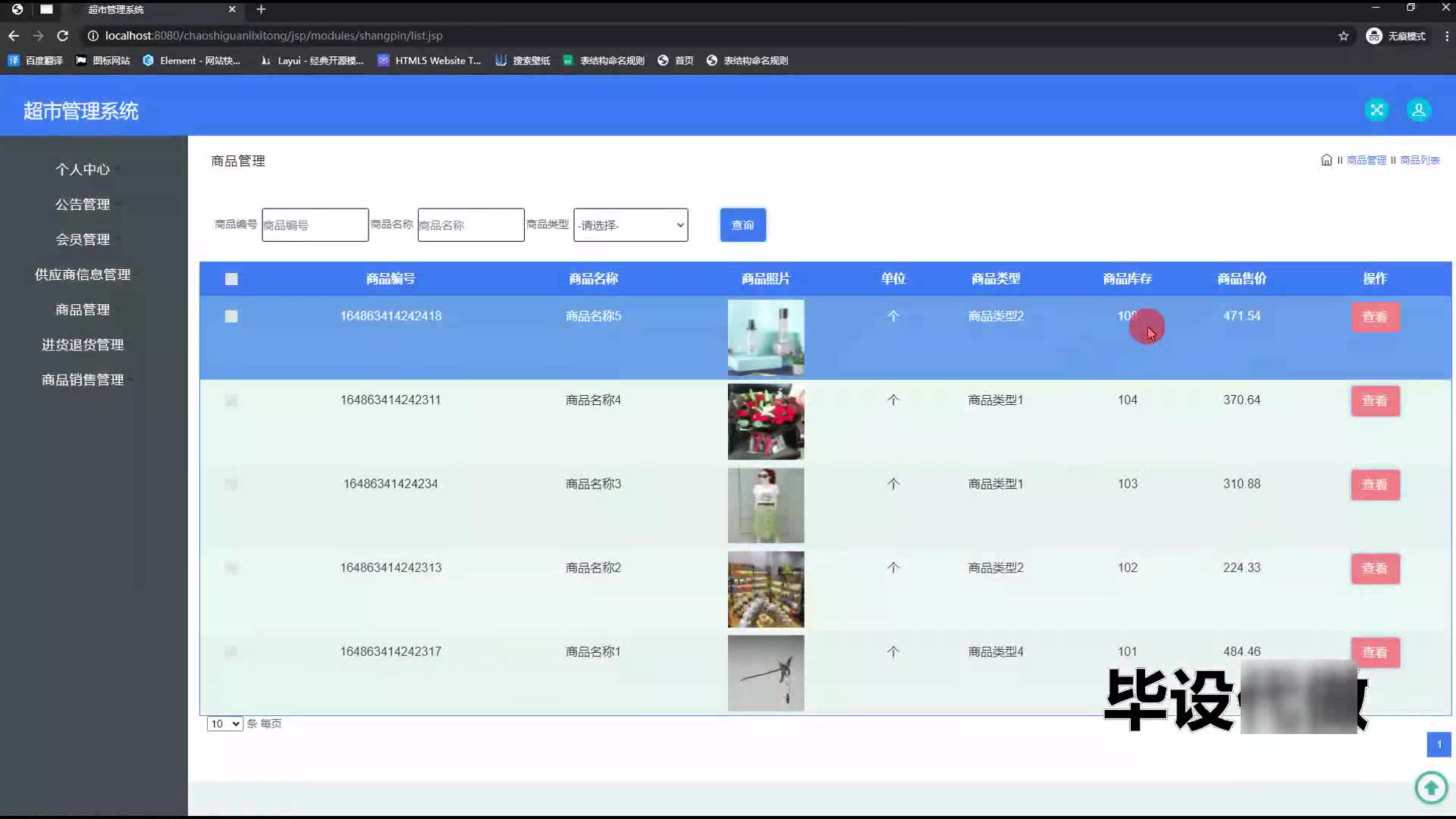Check the box for 商品名称5 row
Viewport: 1456px width, 819px height.
click(231, 316)
